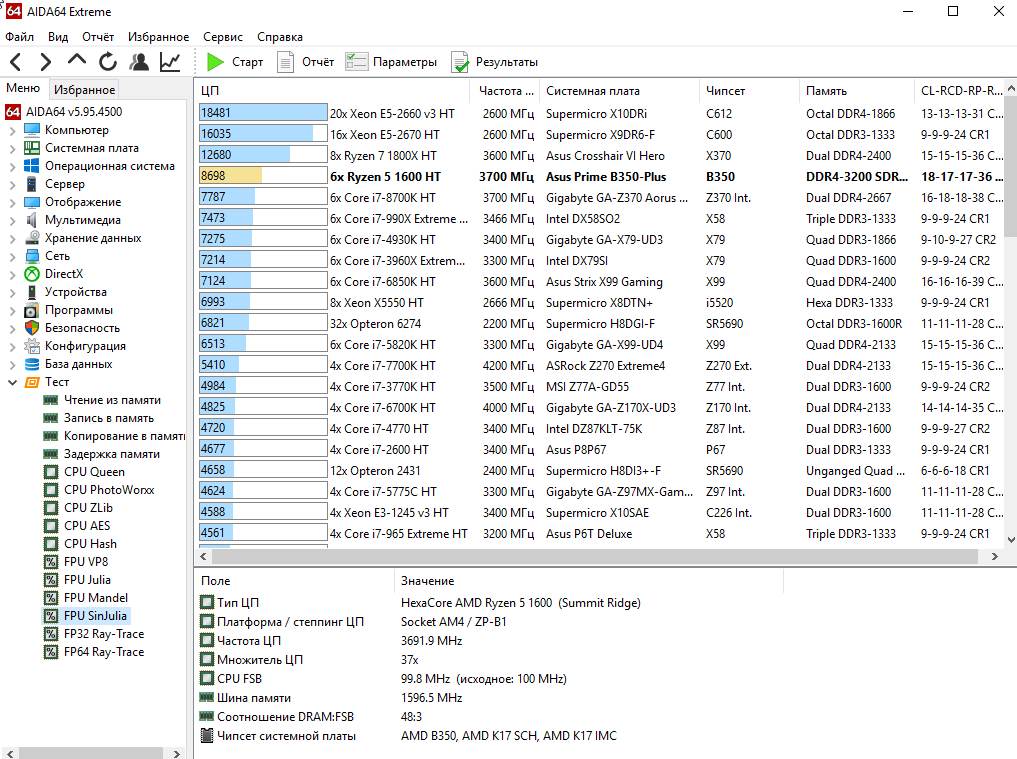Viewport: 1017px width, 759px height.
Task: Expand the Системная плата tree node
Action: coord(12,149)
